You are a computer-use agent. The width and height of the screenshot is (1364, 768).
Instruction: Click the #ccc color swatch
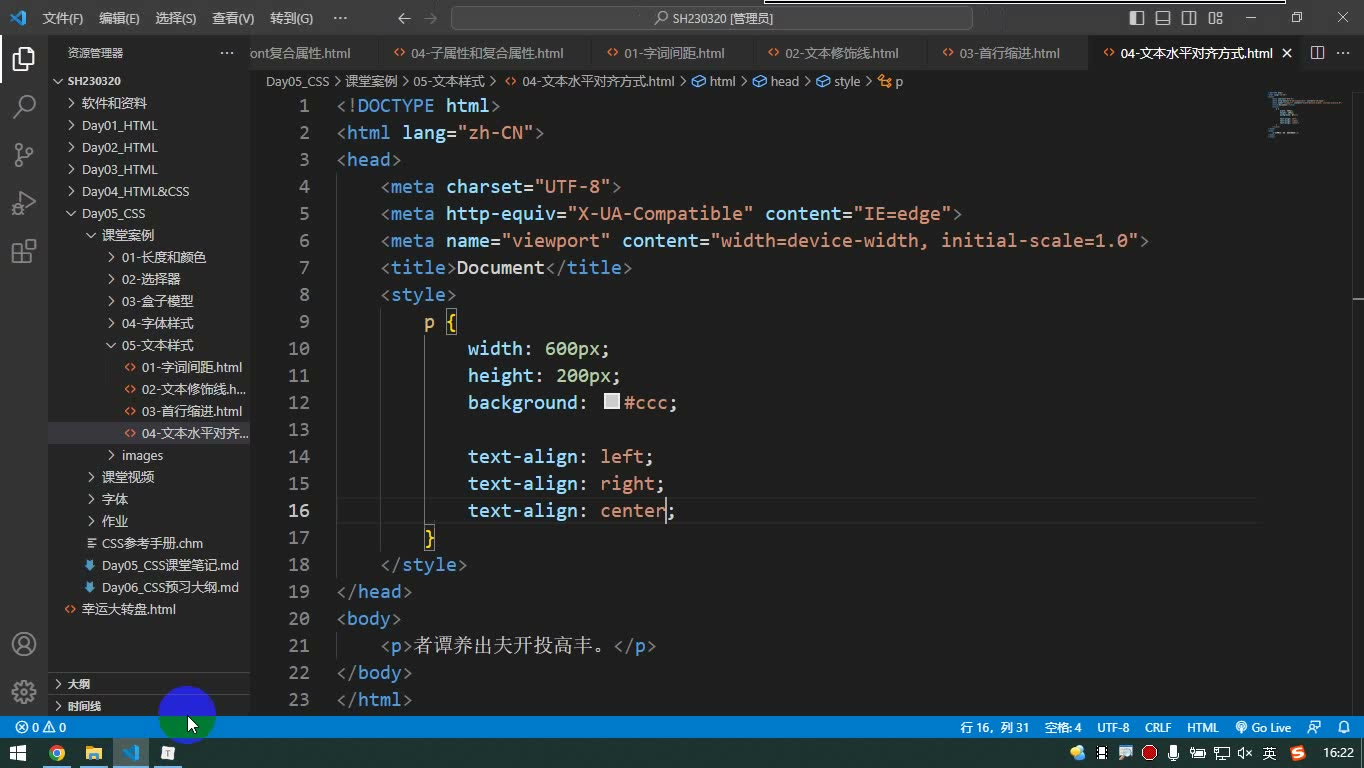click(x=612, y=402)
